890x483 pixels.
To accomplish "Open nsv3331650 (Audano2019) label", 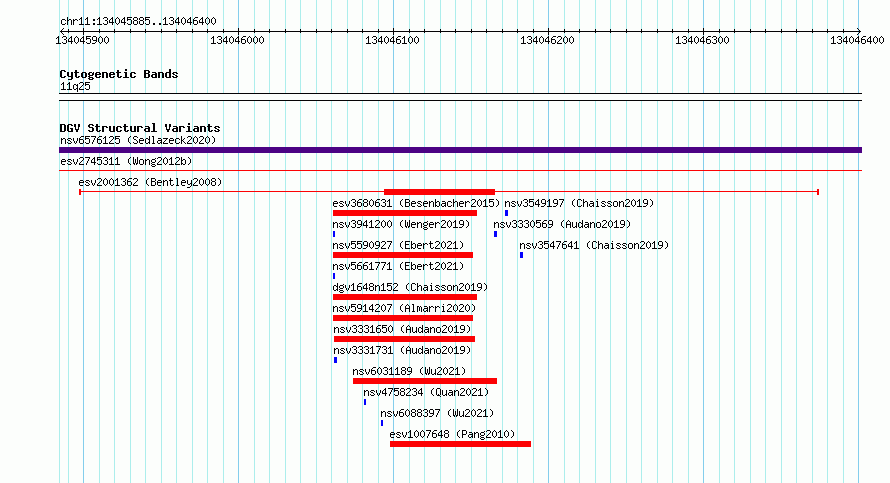I will (x=402, y=329).
